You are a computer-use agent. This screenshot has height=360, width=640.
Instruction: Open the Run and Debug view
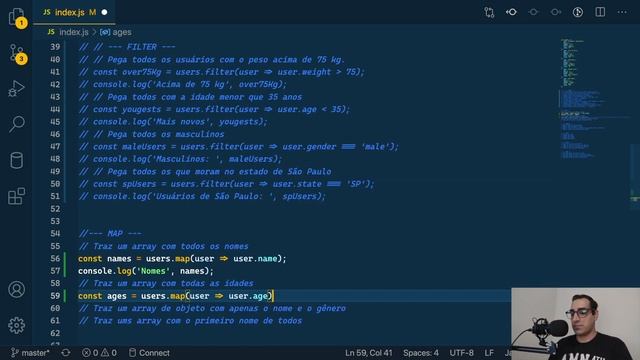point(16,89)
